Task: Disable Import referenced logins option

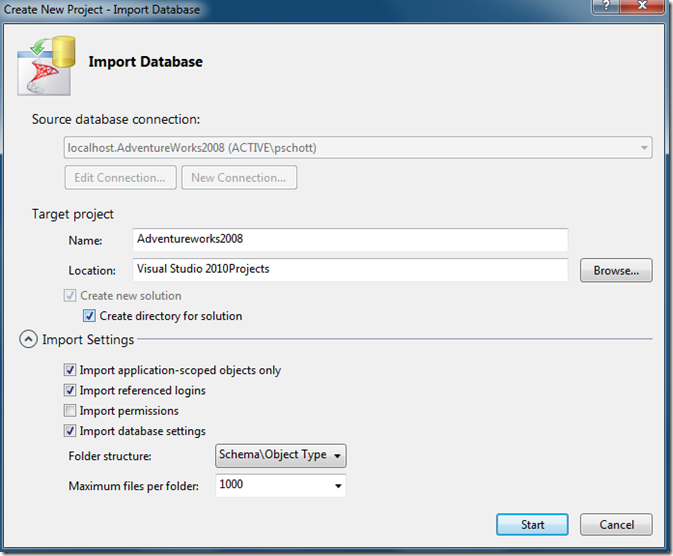Action: [x=70, y=390]
